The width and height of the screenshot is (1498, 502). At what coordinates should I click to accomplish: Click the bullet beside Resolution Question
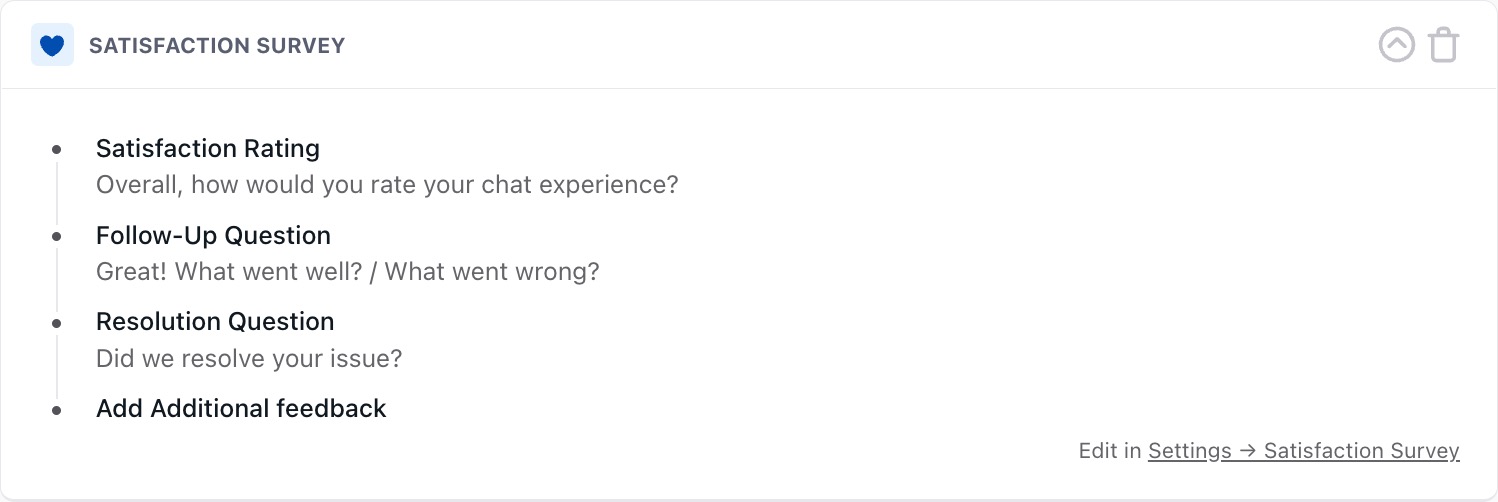point(57,323)
